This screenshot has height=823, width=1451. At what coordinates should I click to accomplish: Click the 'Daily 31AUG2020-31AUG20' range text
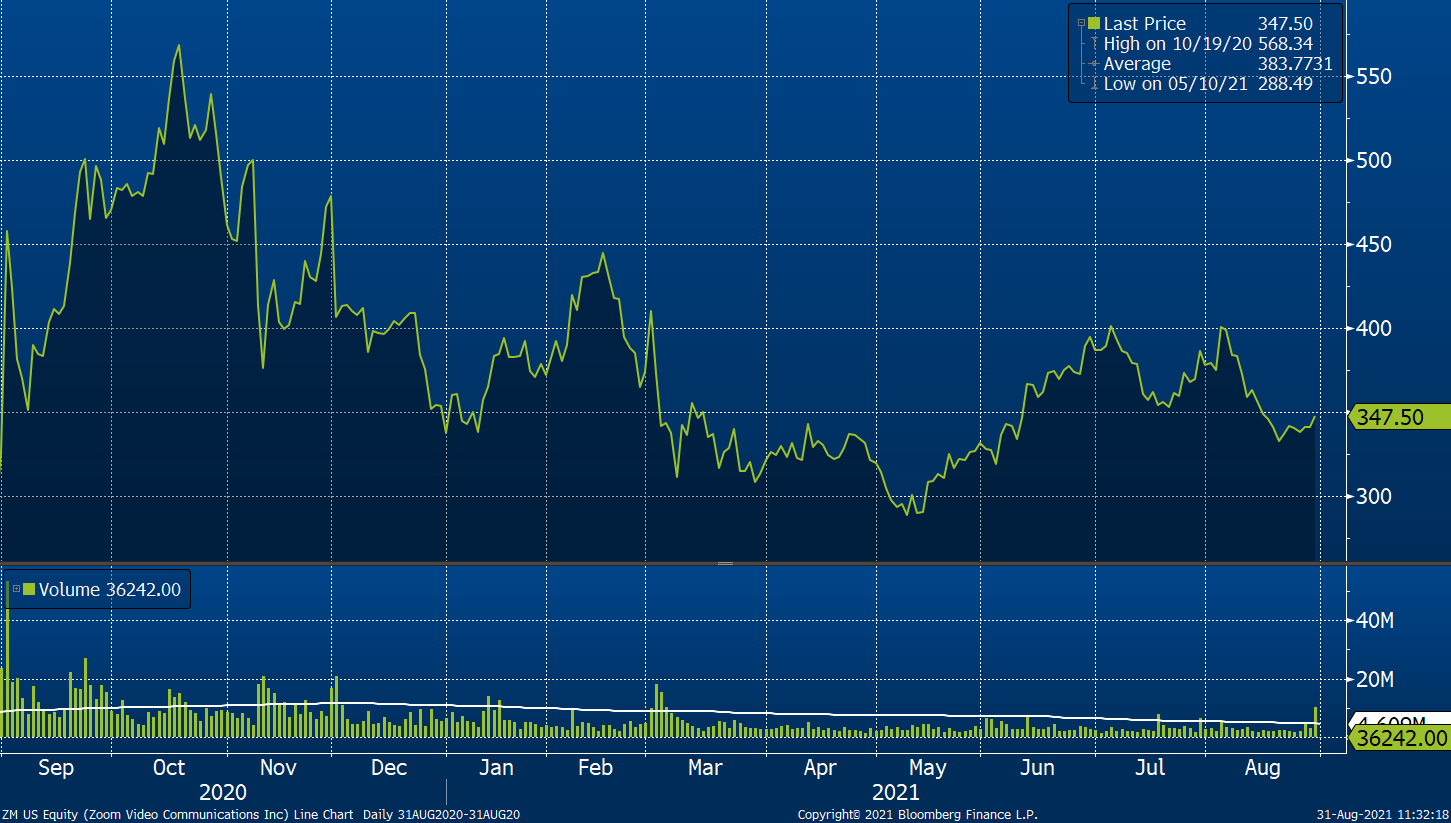(441, 815)
